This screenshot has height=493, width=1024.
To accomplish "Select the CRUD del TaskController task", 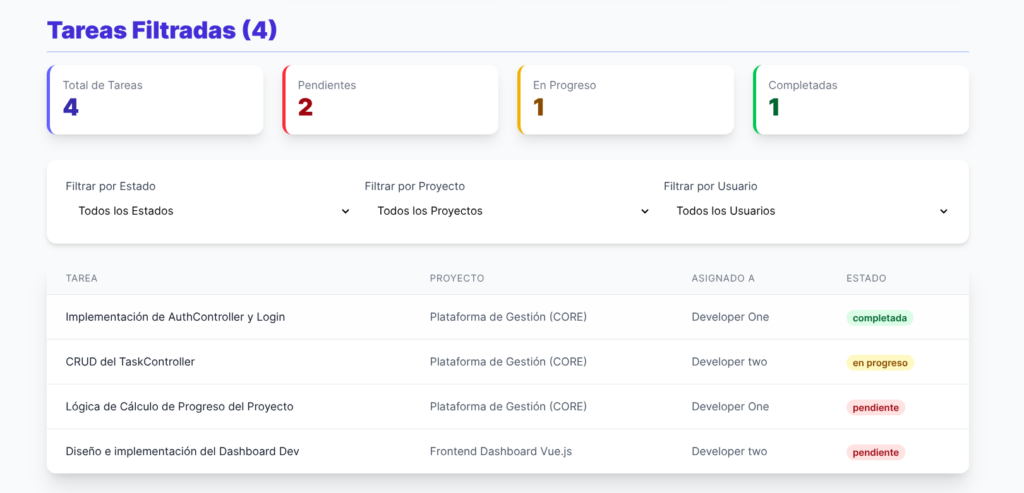I will (130, 362).
